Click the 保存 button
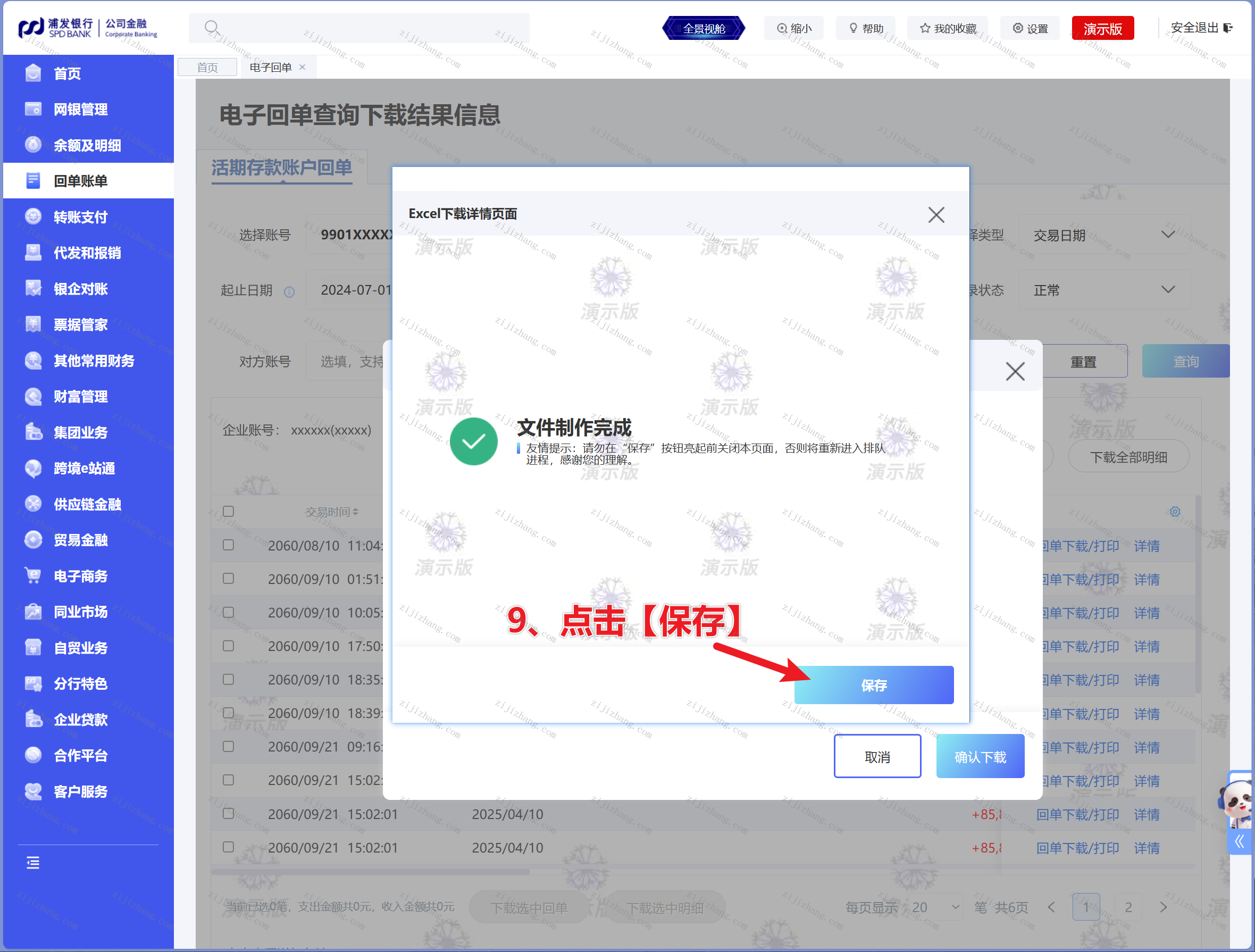Screen dimensions: 1255x952 point(873,685)
